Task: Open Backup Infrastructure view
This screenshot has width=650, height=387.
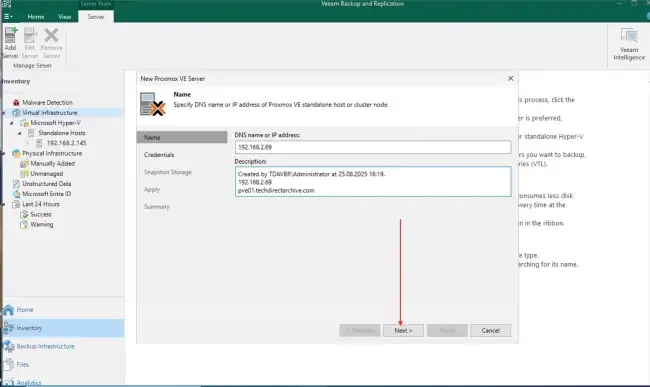Action: pyautogui.click(x=45, y=346)
